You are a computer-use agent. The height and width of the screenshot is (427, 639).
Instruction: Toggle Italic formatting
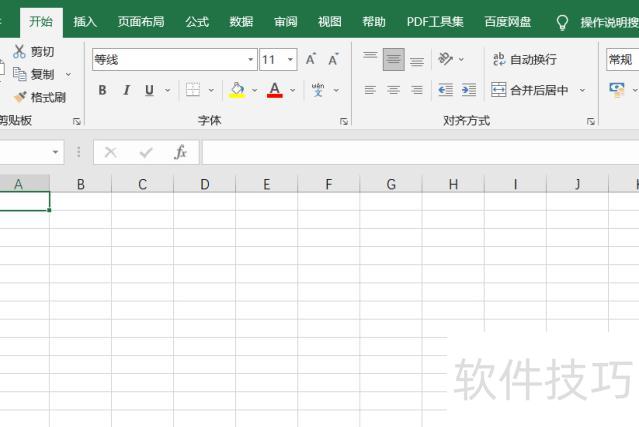coord(126,90)
